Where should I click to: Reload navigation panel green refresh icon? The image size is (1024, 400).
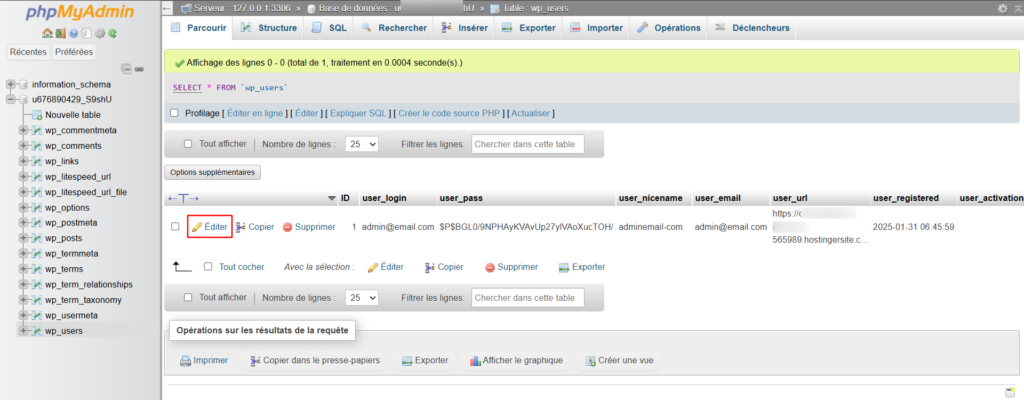point(112,33)
